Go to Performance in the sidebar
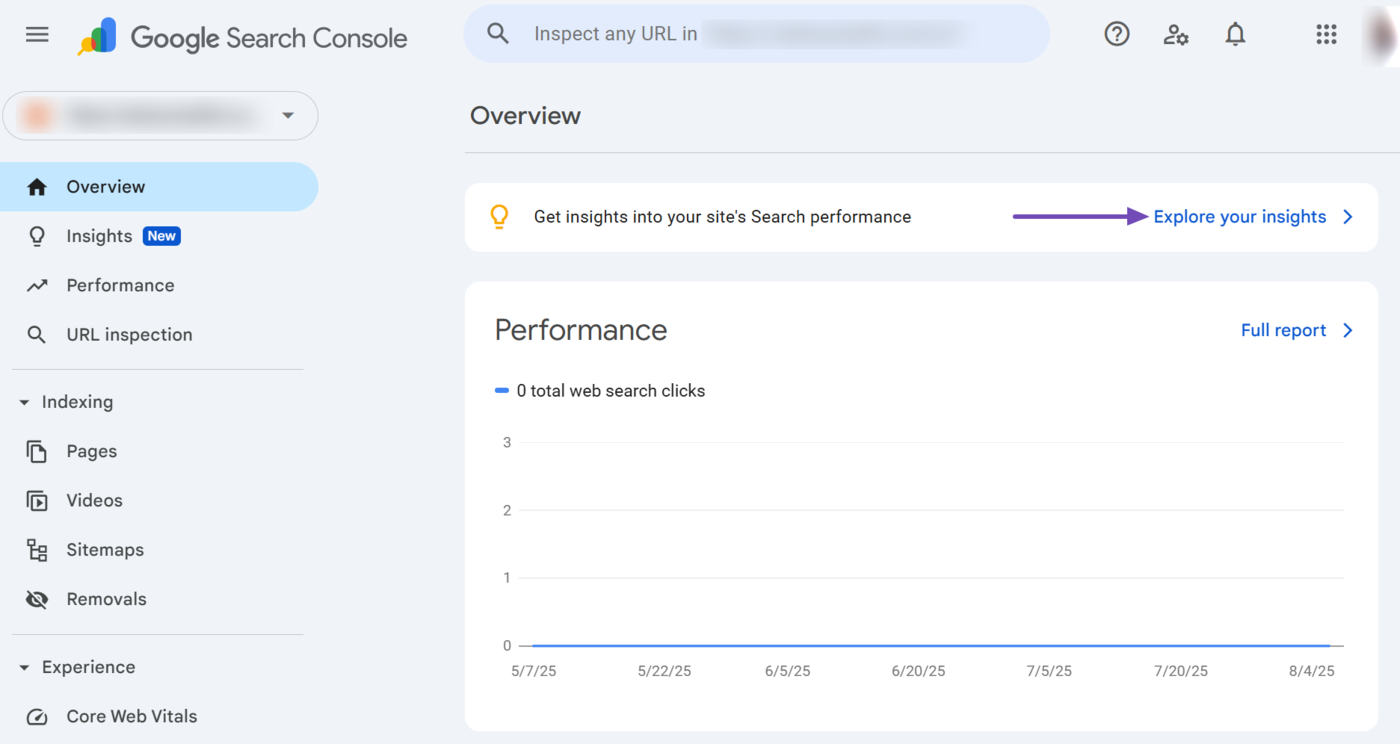 coord(120,286)
